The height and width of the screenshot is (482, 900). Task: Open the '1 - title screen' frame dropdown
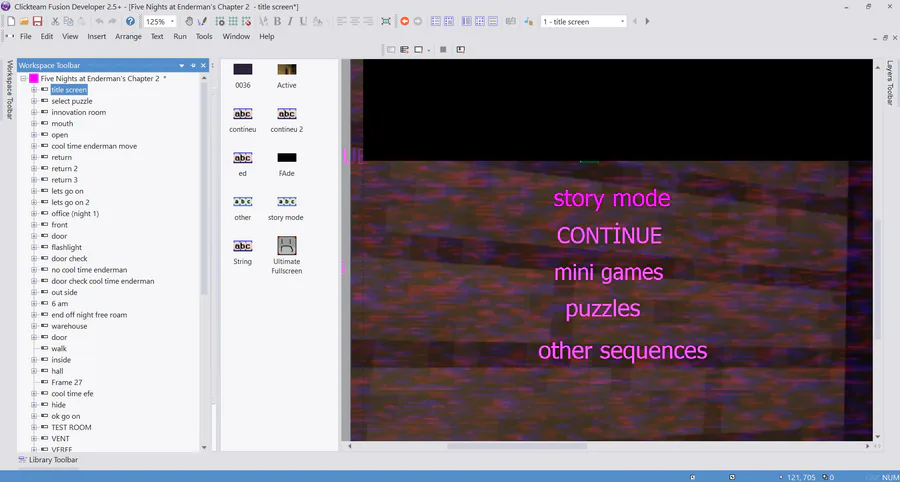pos(622,22)
